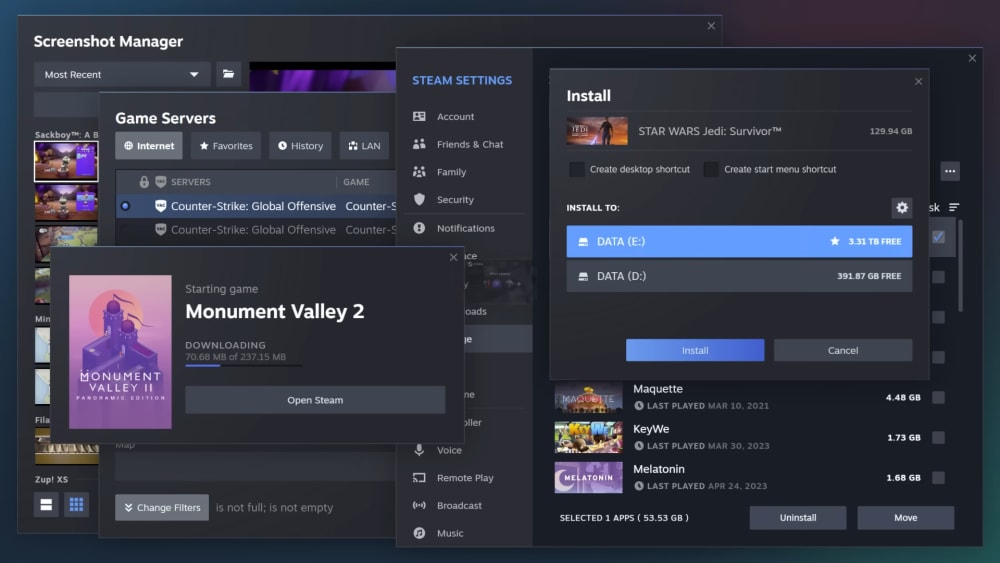Screen dimensions: 1000x563
Task: Click the Melatonin game thumbnail
Action: pos(589,478)
